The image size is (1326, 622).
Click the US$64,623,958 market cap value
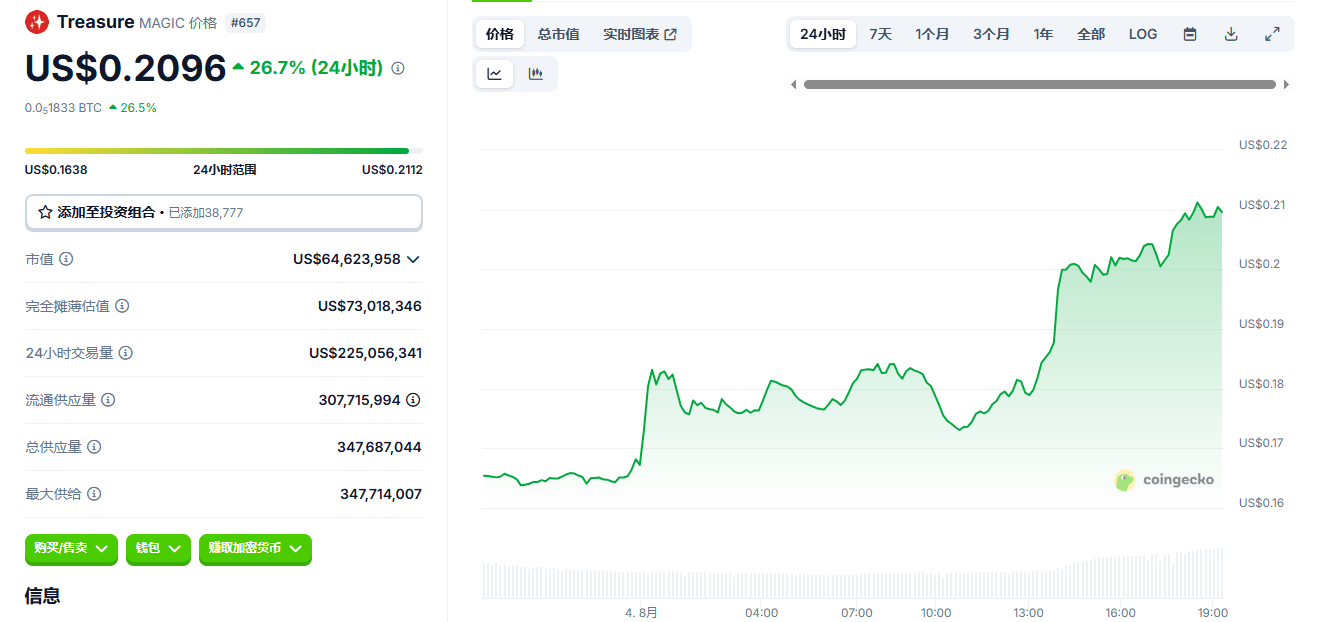(347, 259)
